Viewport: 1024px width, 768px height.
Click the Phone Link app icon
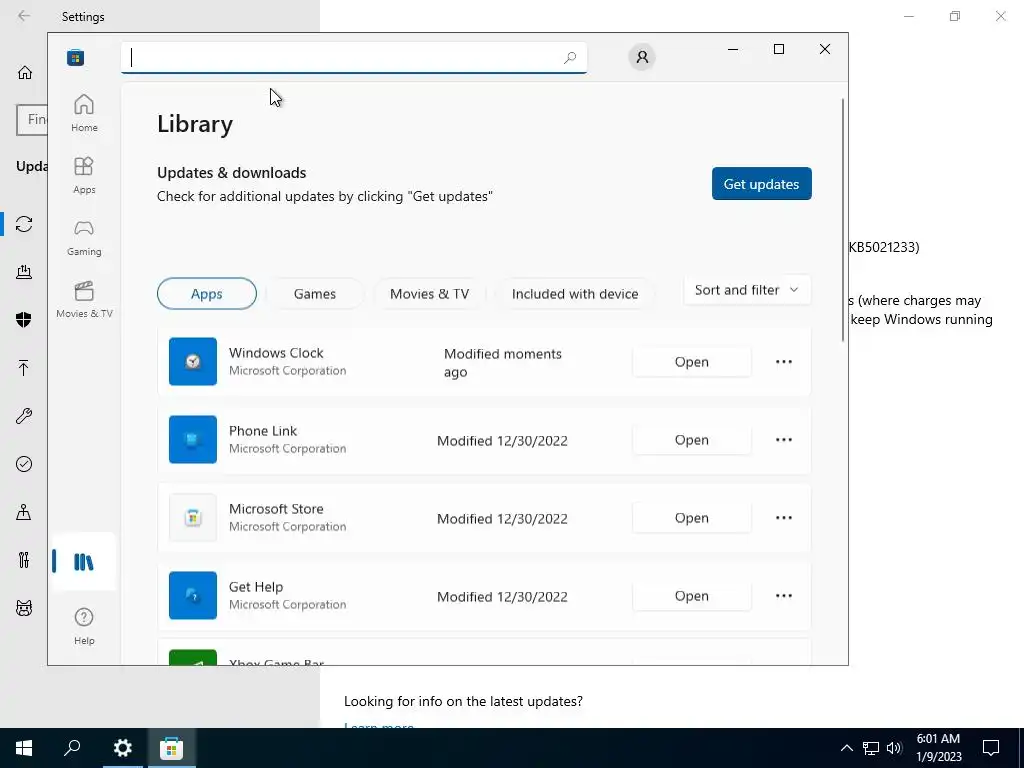193,440
